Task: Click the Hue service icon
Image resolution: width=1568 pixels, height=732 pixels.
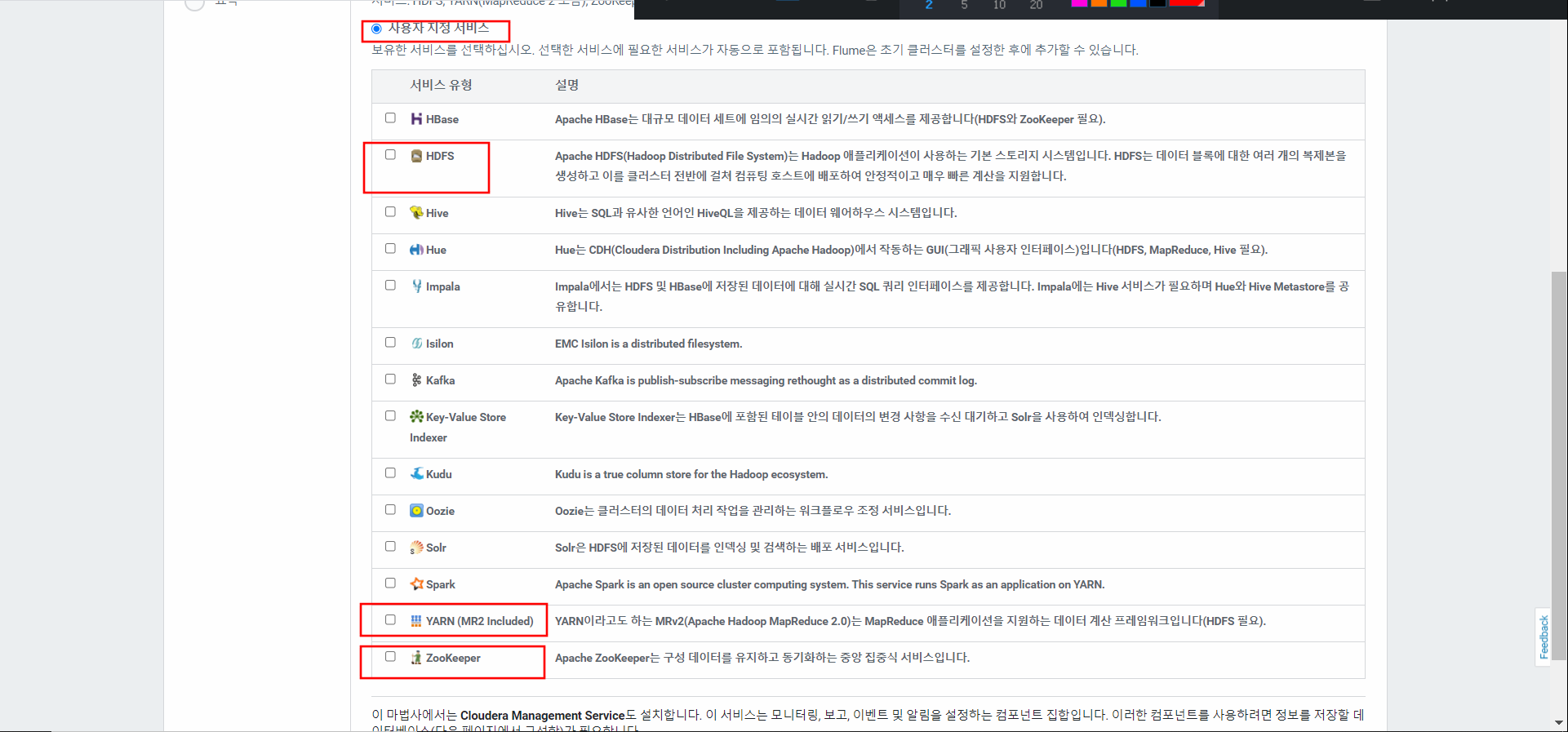Action: (416, 250)
